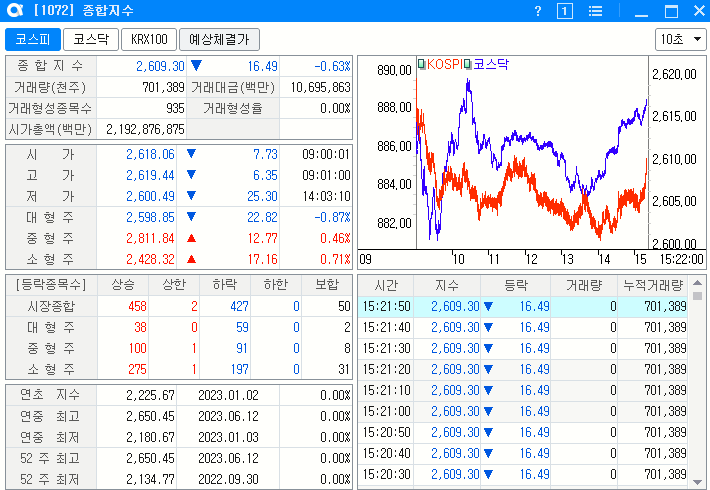This screenshot has height=490, width=710.
Task: Click the numbered window group icon
Action: click(x=564, y=11)
